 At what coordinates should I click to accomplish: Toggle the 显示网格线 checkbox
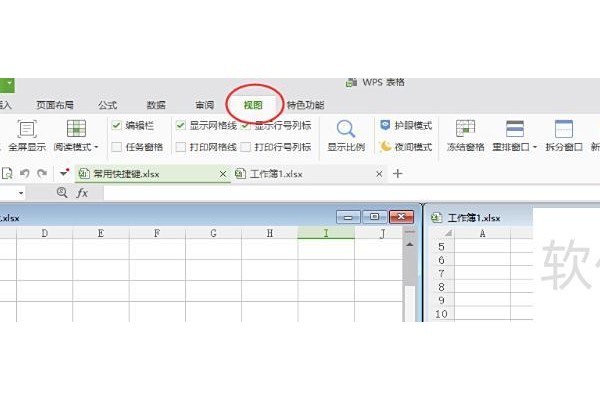click(180, 125)
